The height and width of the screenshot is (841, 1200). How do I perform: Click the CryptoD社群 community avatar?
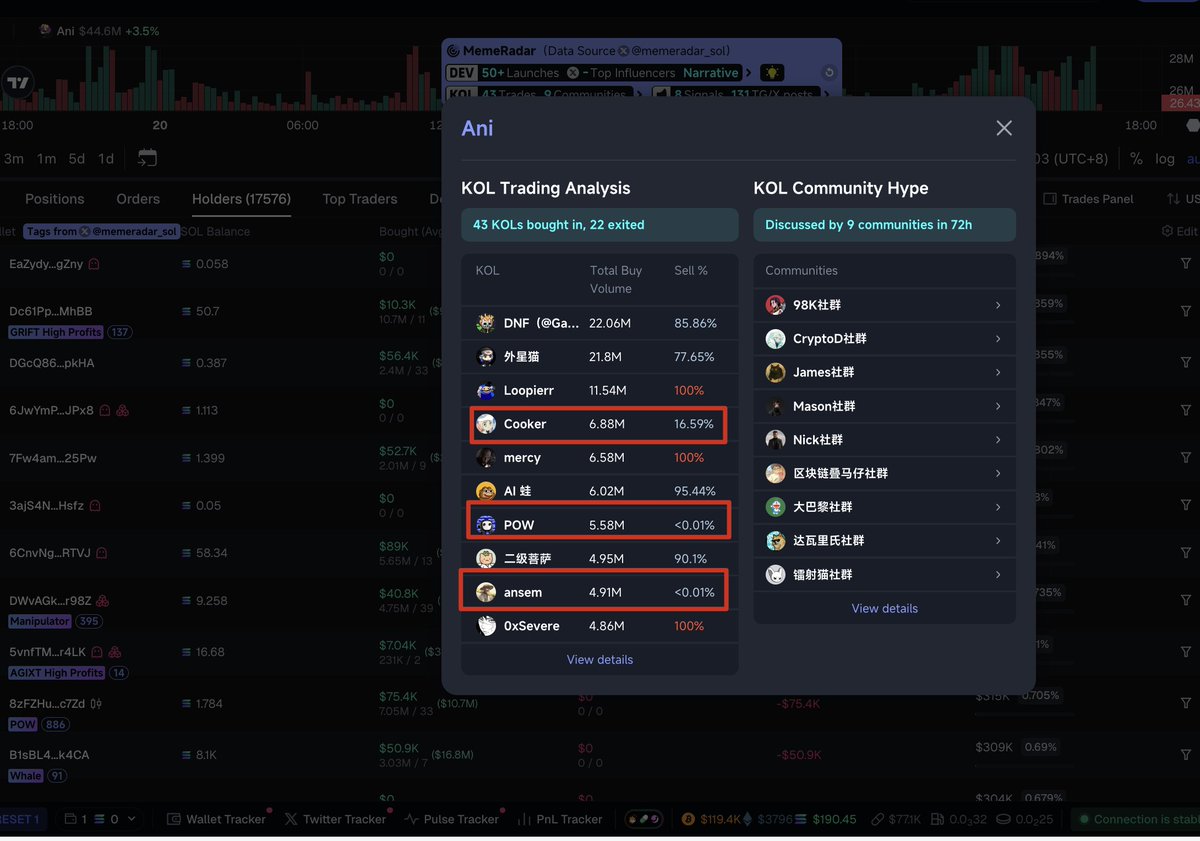tap(775, 339)
